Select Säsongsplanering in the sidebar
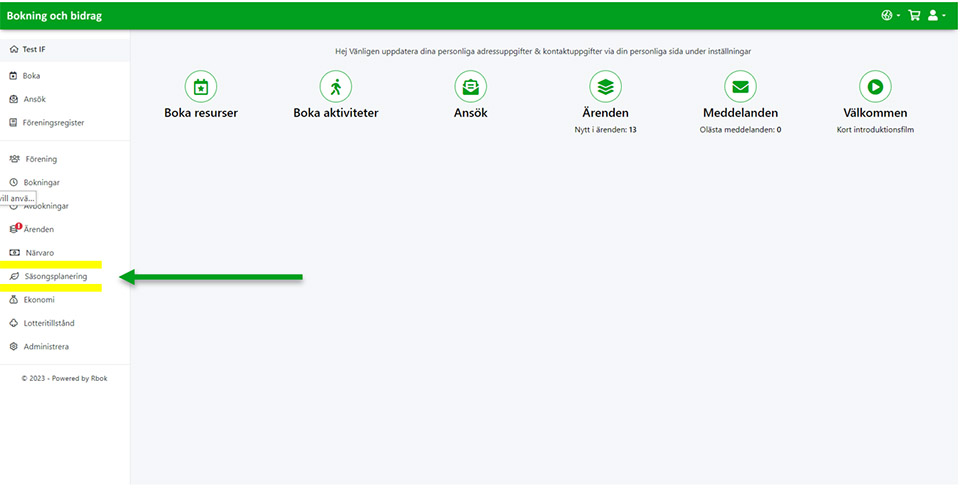The height and width of the screenshot is (488, 960). click(x=55, y=276)
